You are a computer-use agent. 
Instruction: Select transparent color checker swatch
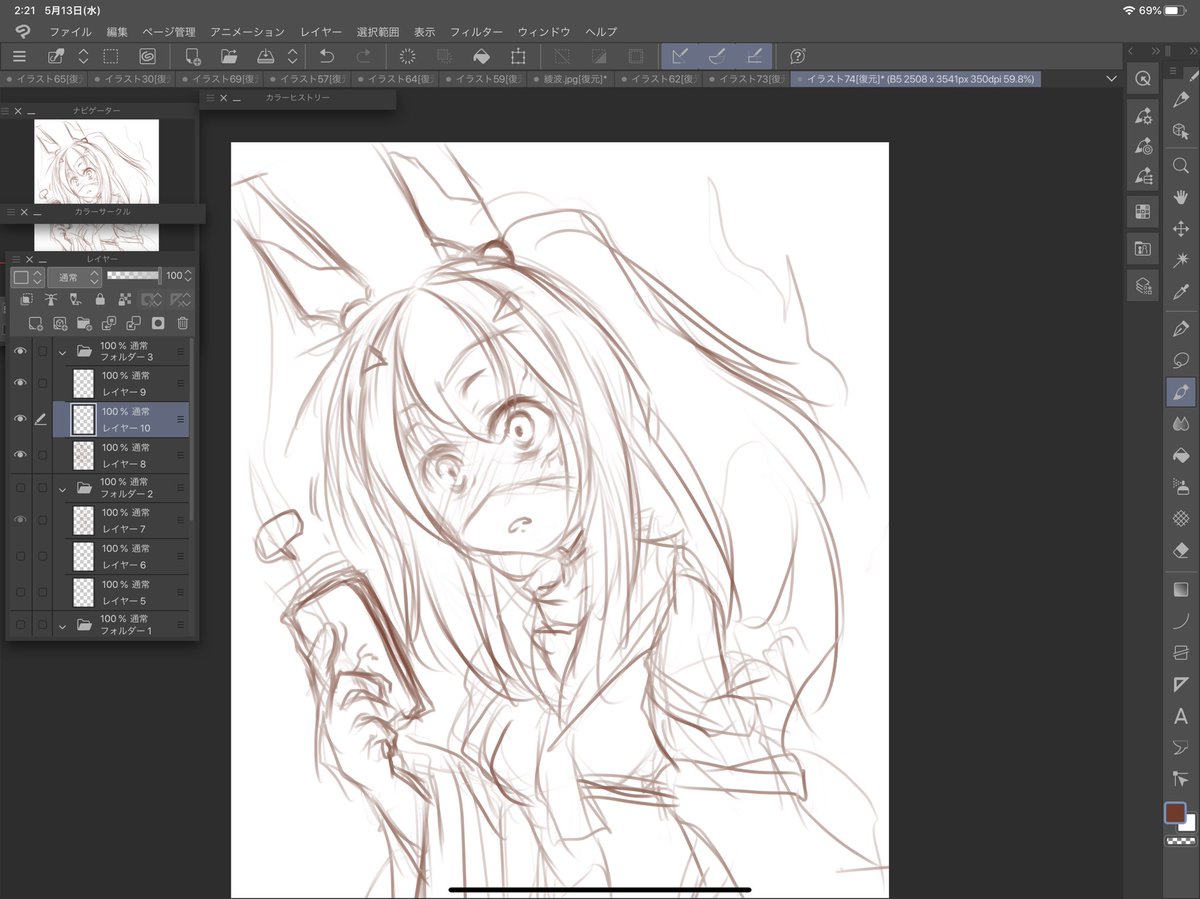pyautogui.click(x=1181, y=842)
